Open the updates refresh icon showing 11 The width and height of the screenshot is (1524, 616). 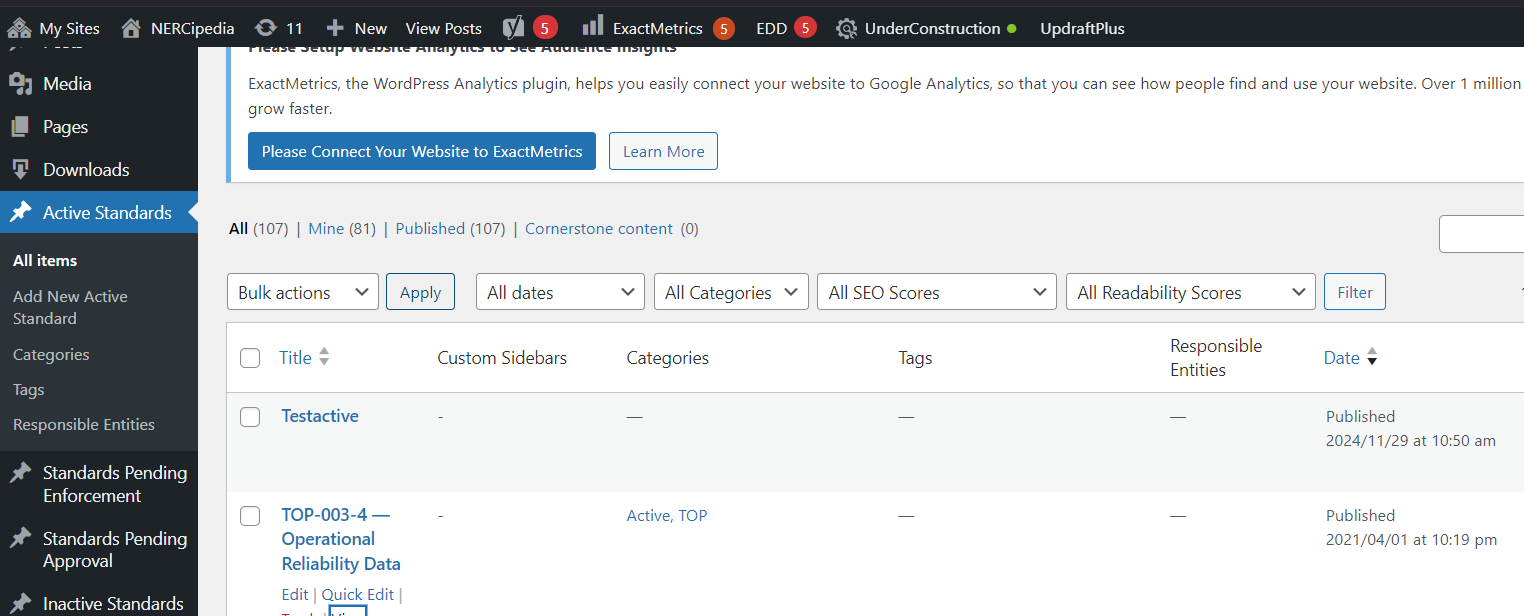pos(266,28)
